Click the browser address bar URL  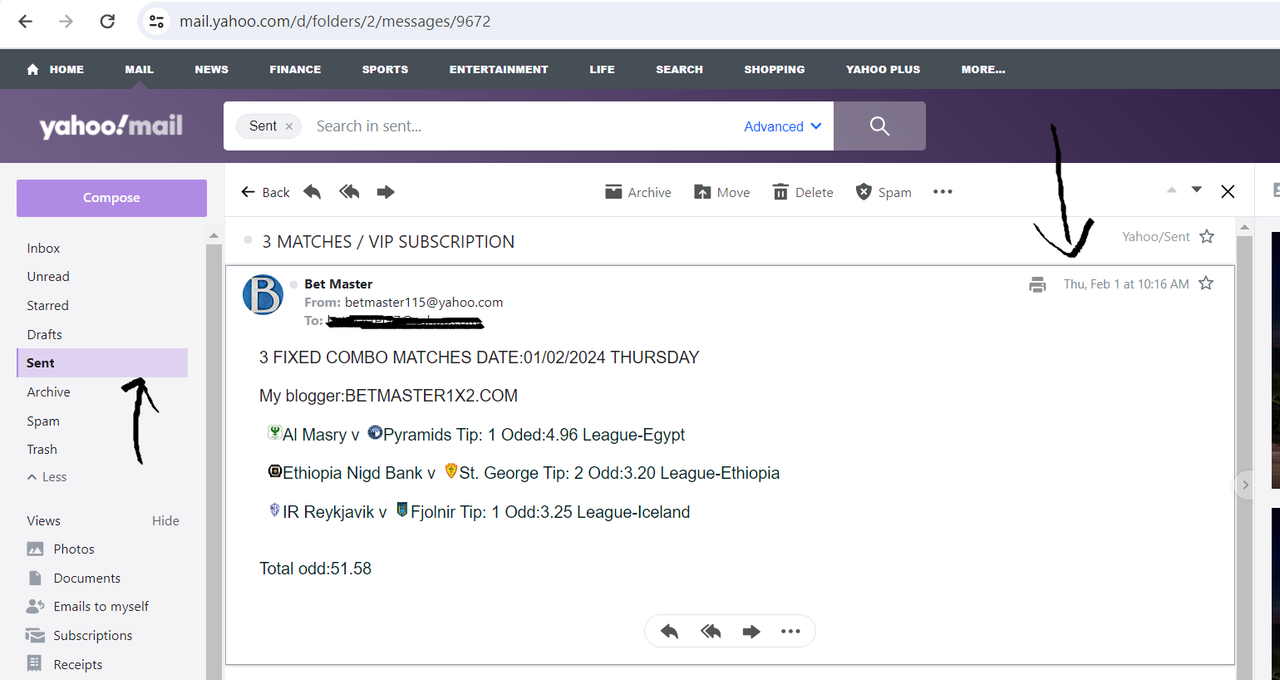335,21
